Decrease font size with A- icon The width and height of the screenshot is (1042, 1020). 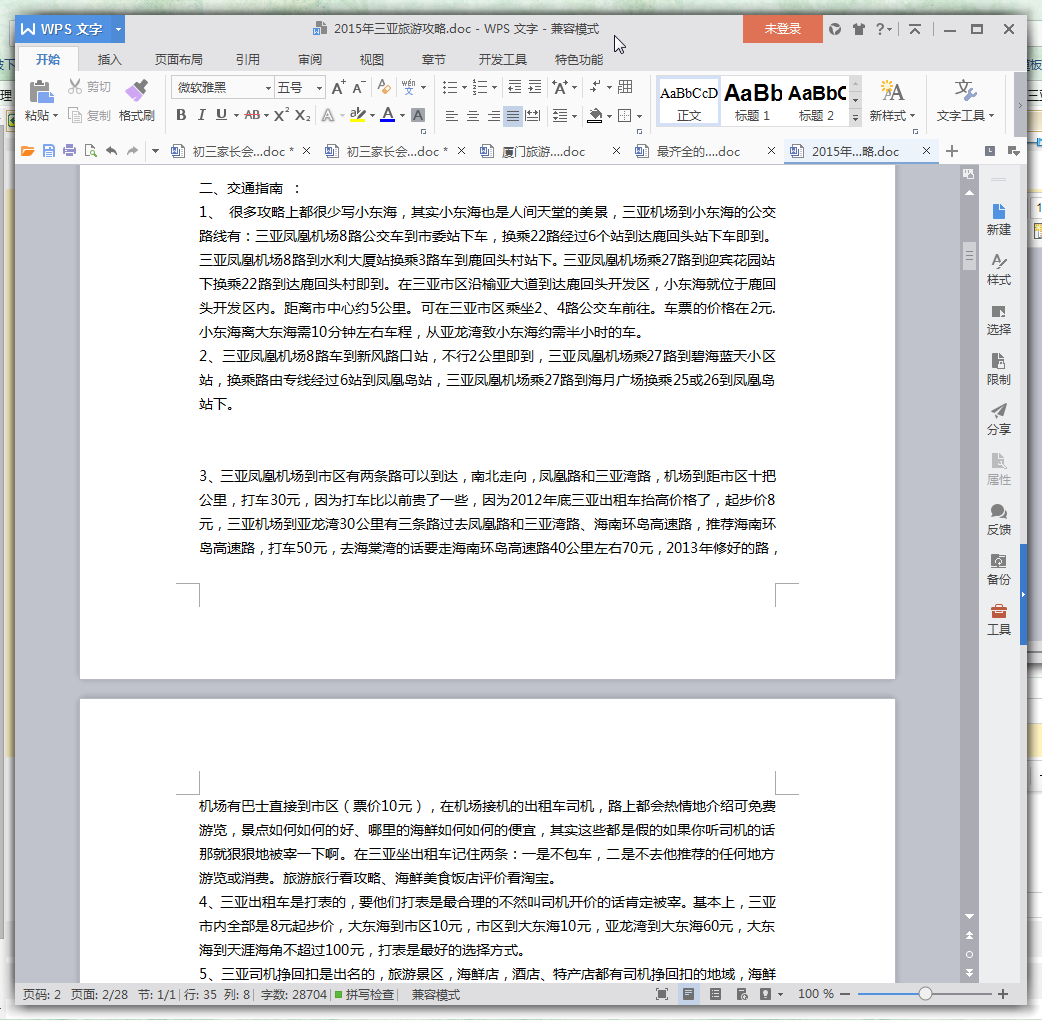[x=359, y=88]
